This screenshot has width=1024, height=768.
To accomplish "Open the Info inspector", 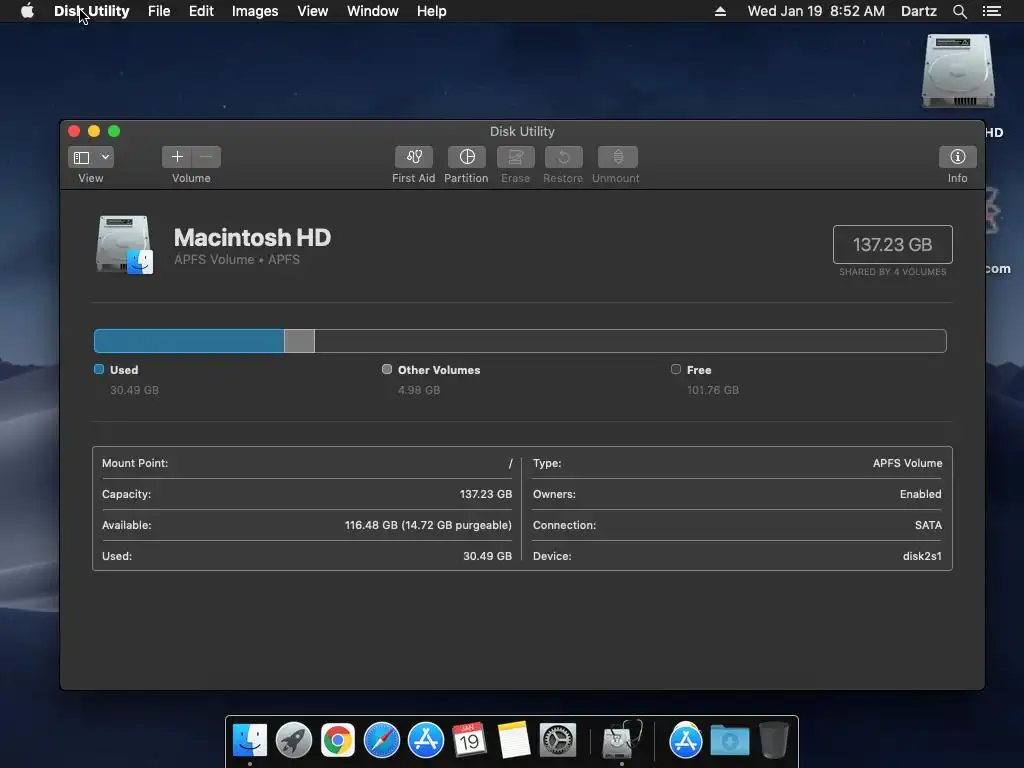I will pyautogui.click(x=957, y=157).
